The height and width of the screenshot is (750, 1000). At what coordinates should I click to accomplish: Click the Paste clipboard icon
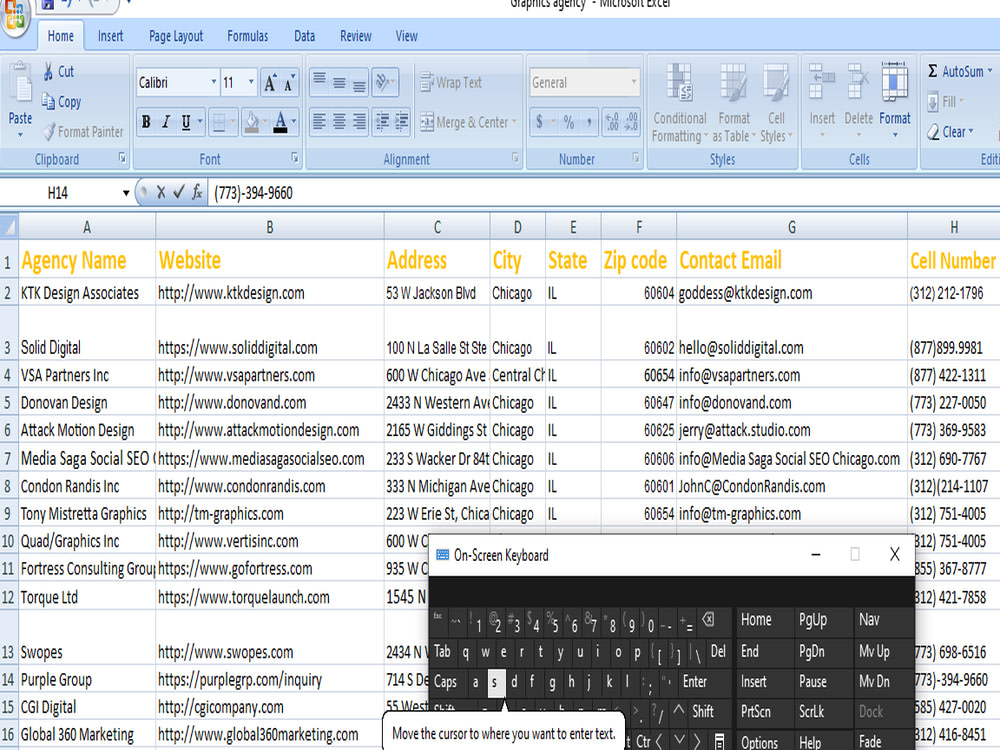[x=20, y=83]
